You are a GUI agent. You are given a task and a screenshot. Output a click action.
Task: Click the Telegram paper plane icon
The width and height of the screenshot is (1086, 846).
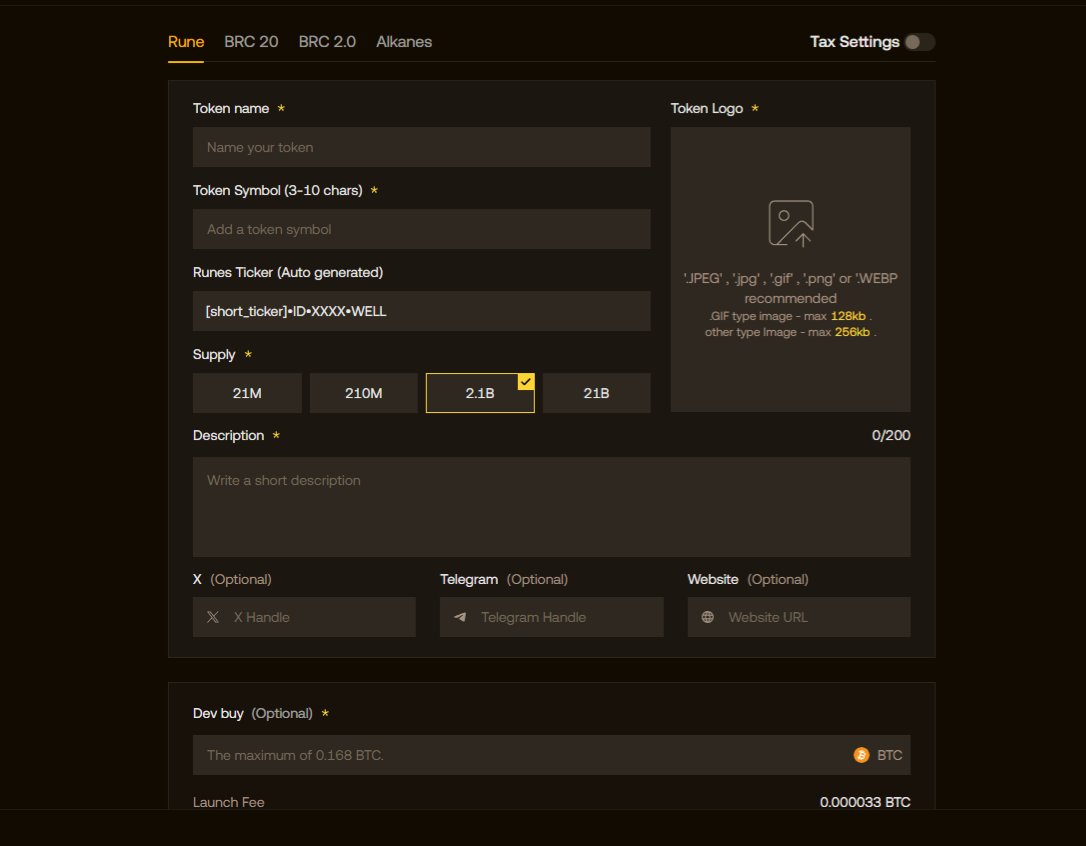pyautogui.click(x=460, y=617)
